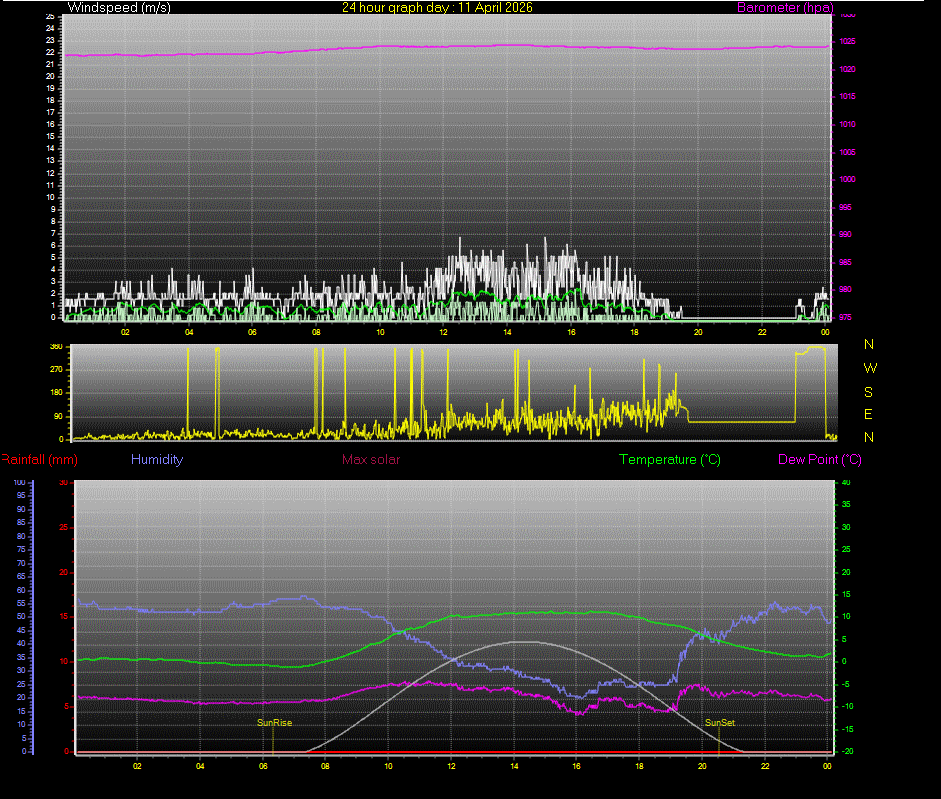Click the yellow W compass marker

pyautogui.click(x=869, y=367)
